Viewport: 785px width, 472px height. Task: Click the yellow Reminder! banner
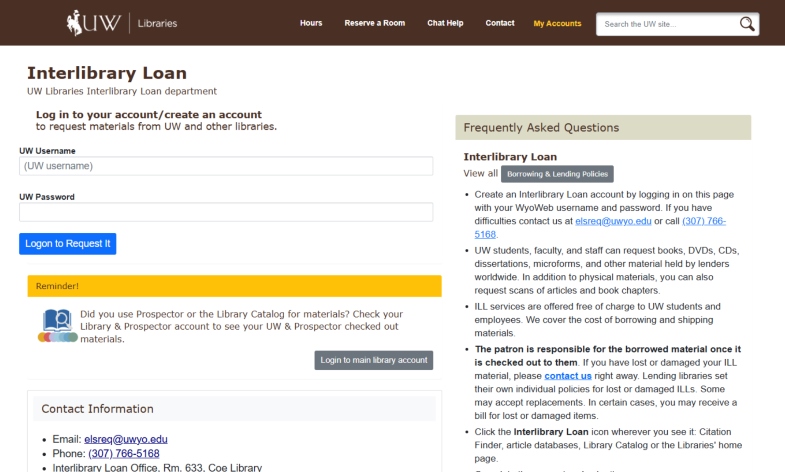(234, 286)
